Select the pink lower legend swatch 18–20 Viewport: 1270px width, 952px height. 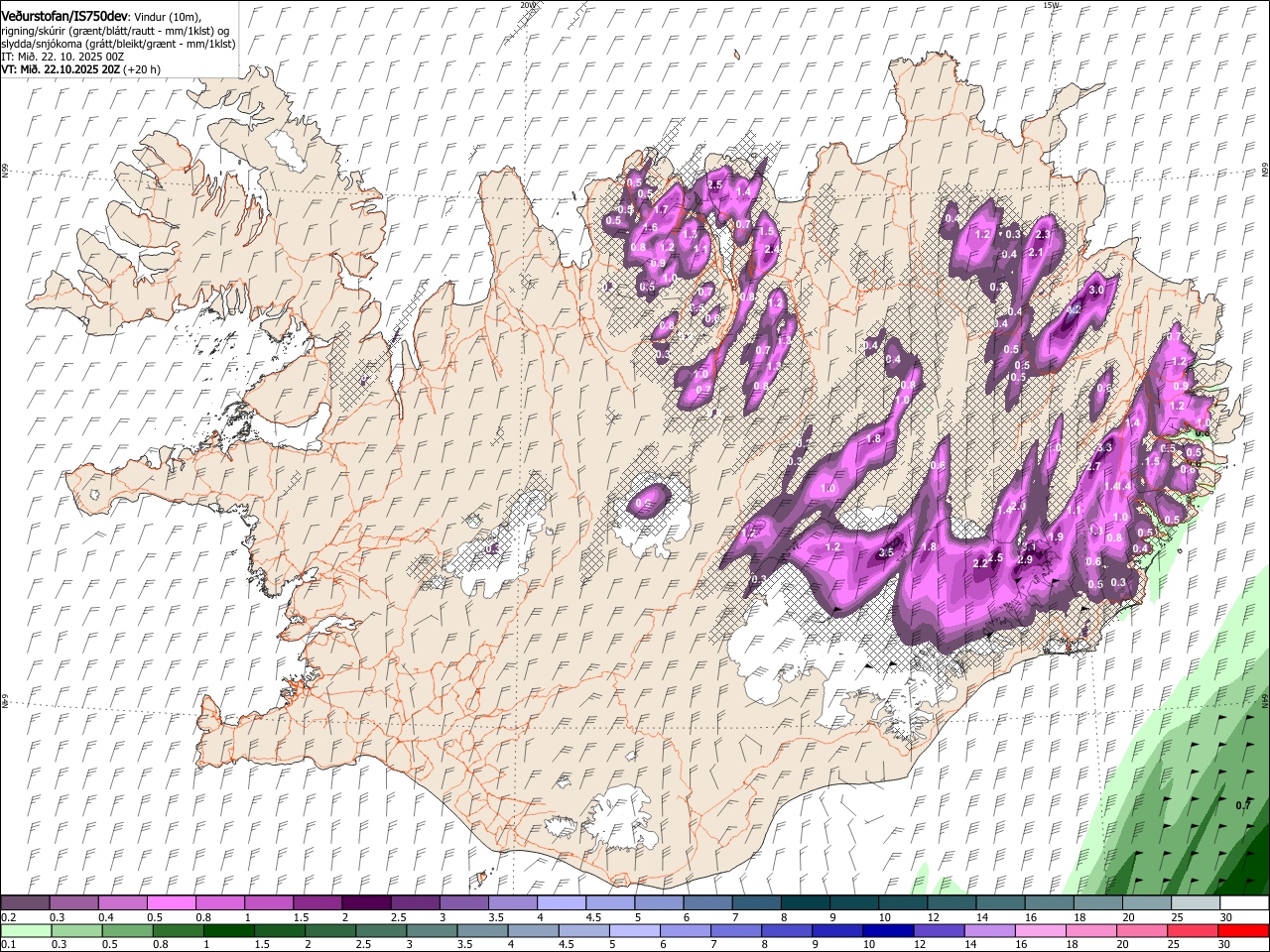[1089, 931]
